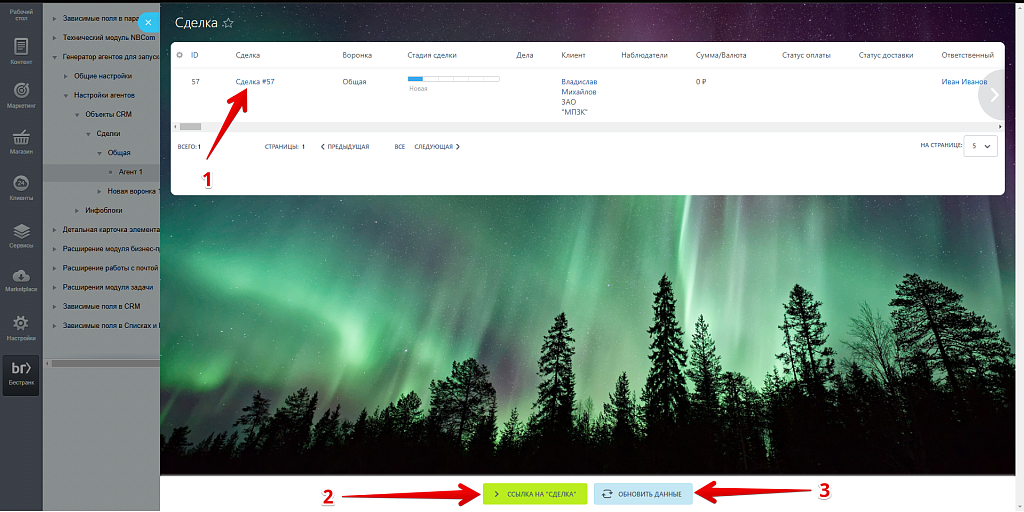Viewport: 1024px width, 512px height.
Task: Open Расширения модуля задачи tree item
Action: click(x=108, y=287)
